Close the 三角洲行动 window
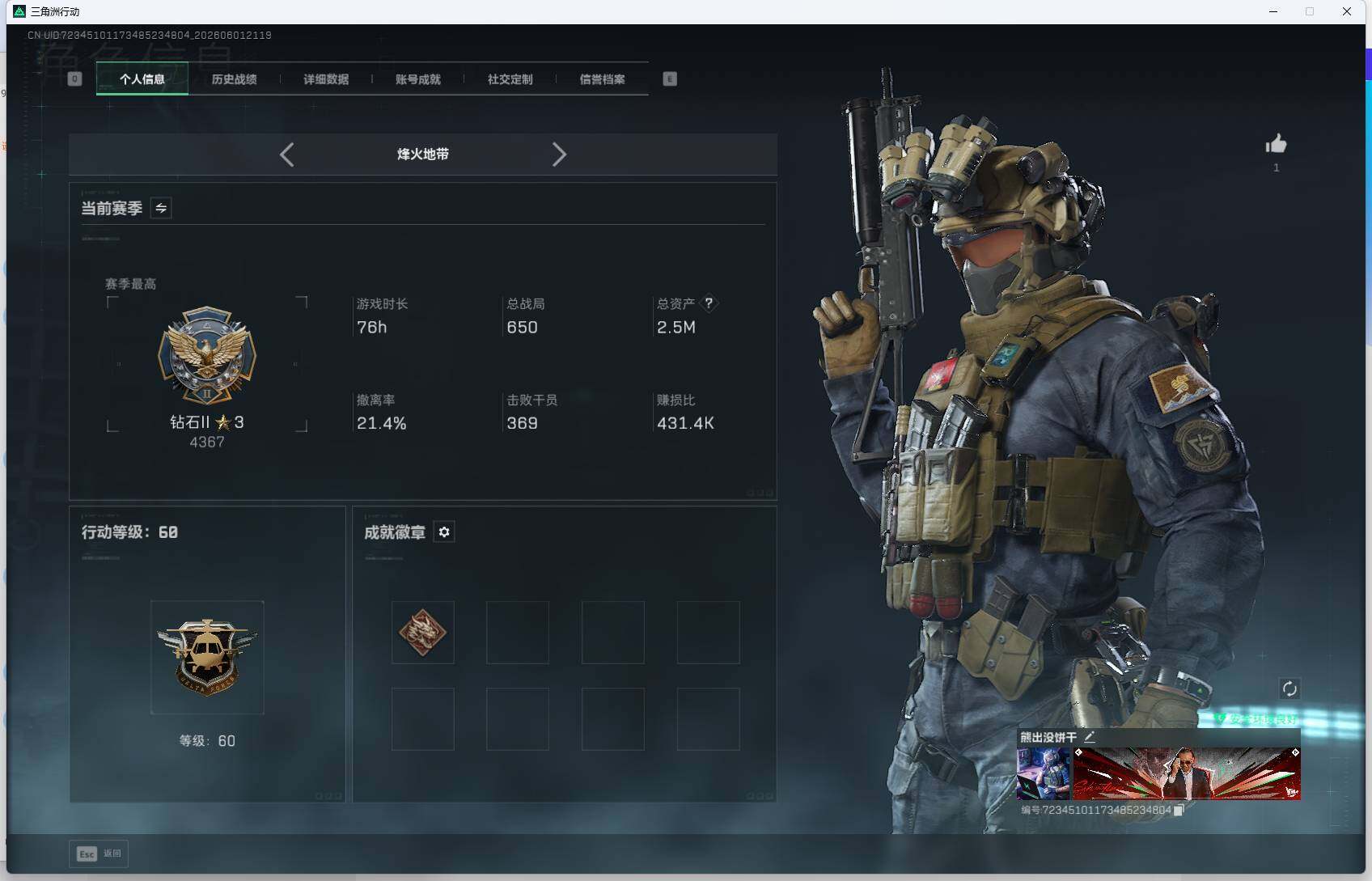 coord(1347,11)
